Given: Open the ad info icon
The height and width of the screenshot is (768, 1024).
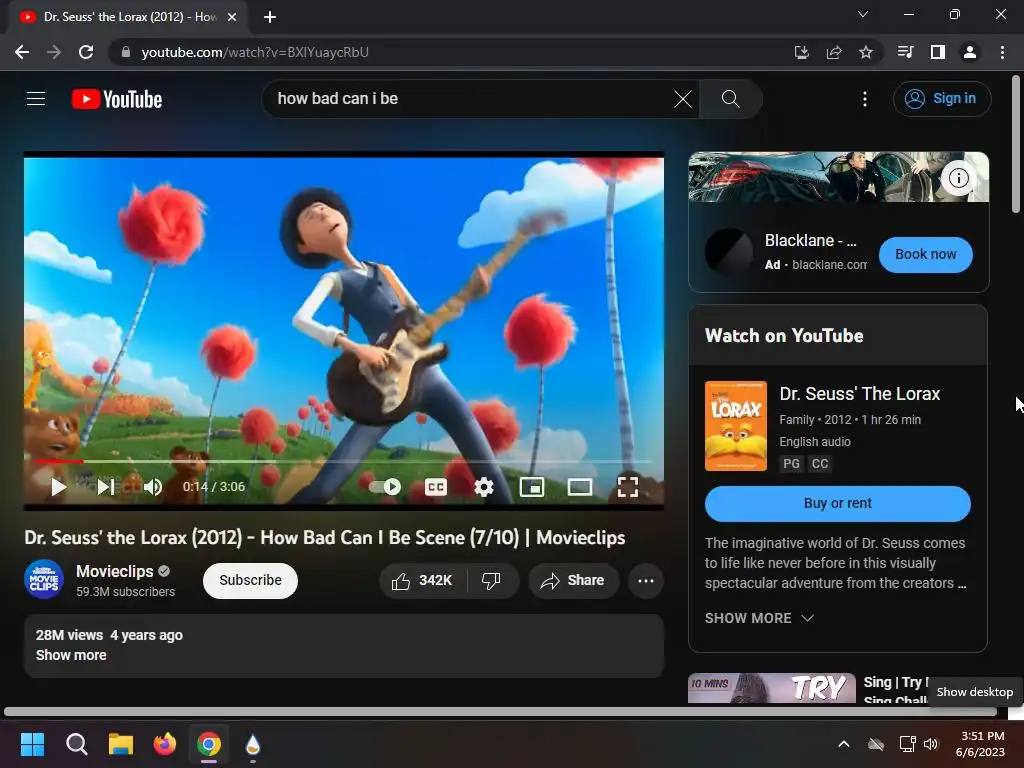Looking at the screenshot, I should tap(958, 178).
